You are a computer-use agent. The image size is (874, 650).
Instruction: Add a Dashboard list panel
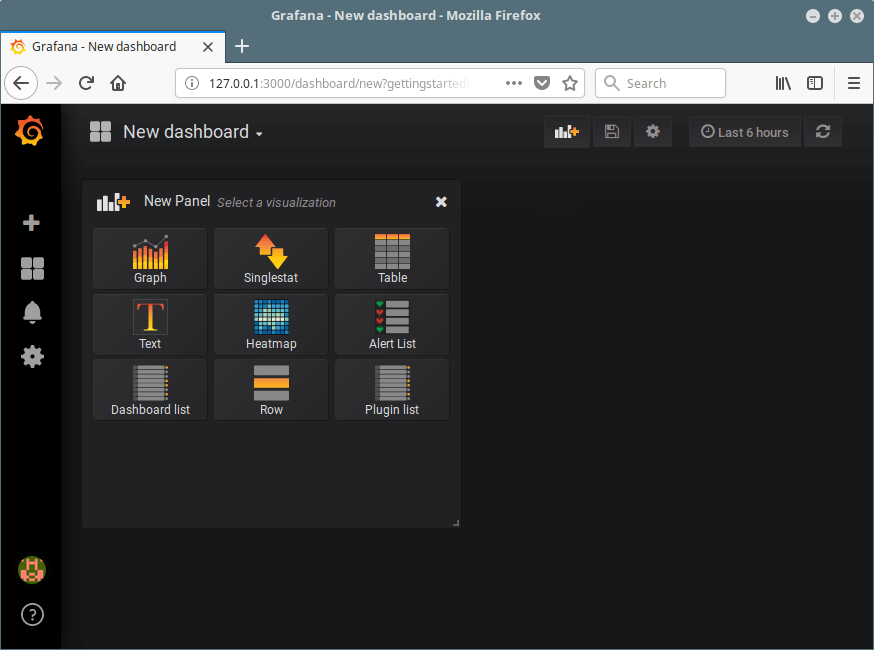tap(150, 391)
